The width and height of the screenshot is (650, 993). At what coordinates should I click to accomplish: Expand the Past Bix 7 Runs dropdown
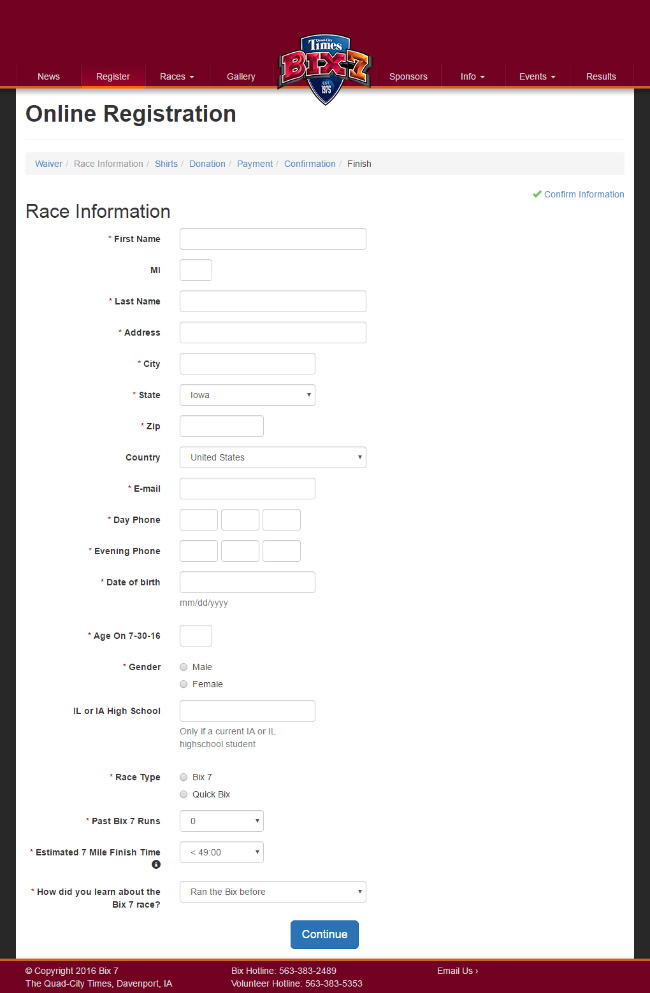point(221,821)
